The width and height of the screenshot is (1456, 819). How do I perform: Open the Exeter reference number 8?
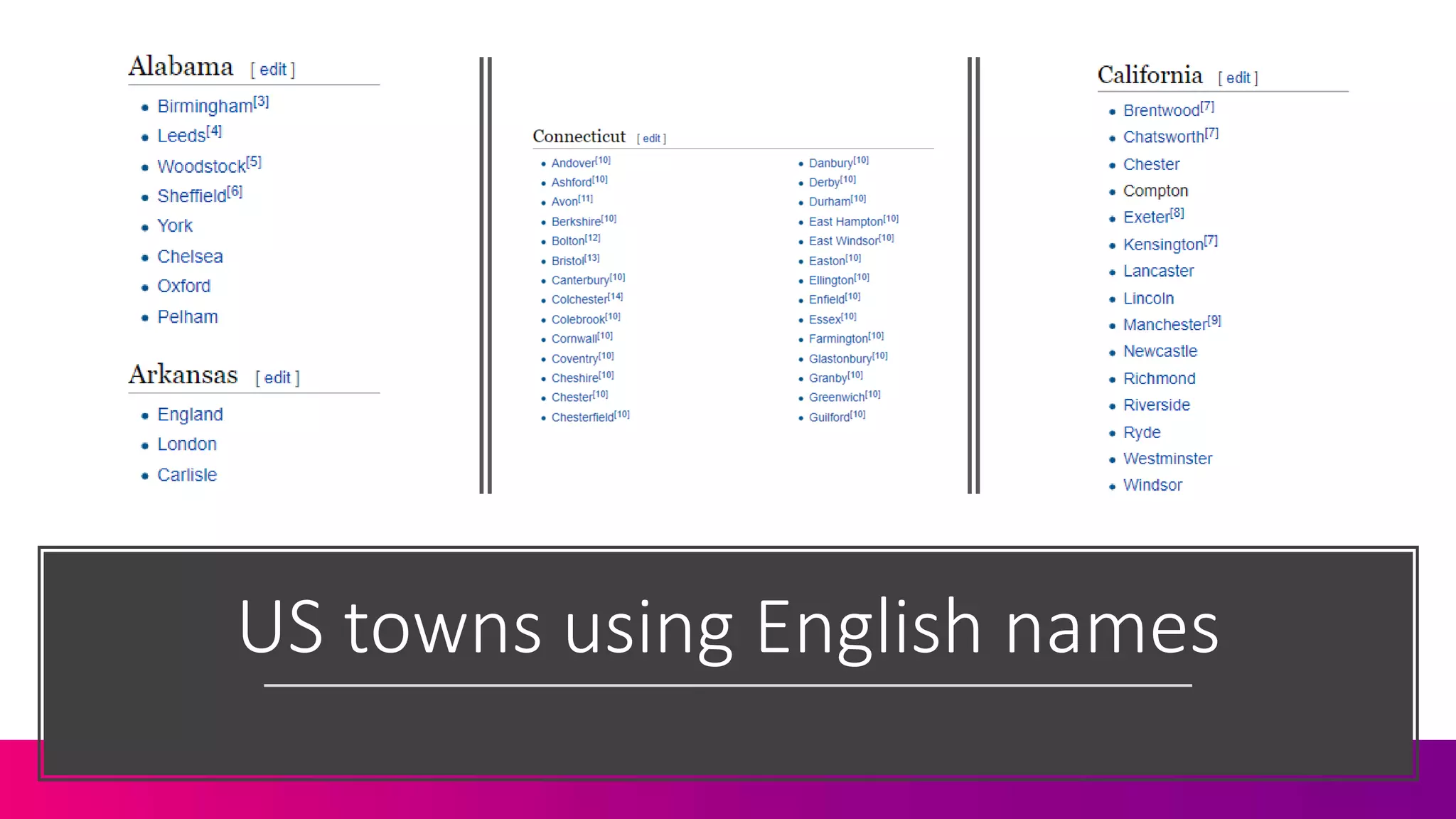click(1177, 213)
